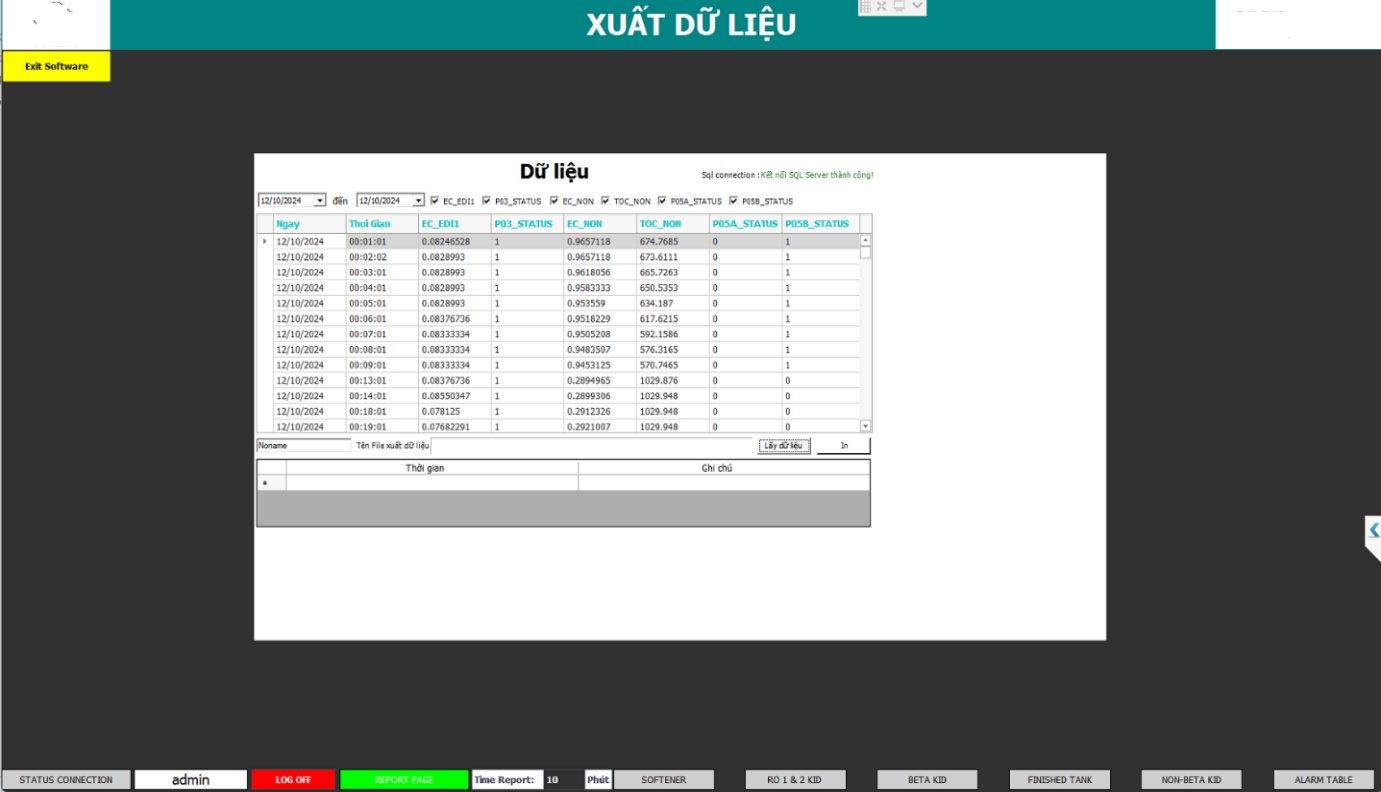Image resolution: width=1381 pixels, height=792 pixels.
Task: Select the first row's arrow indicator
Action: tap(265, 241)
